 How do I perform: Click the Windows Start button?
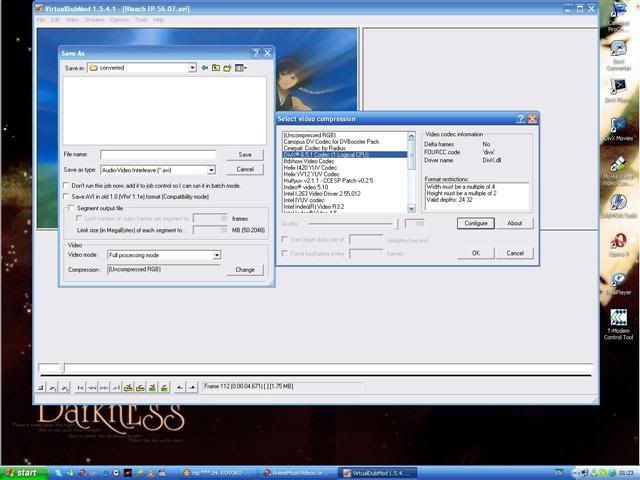click(x=22, y=472)
